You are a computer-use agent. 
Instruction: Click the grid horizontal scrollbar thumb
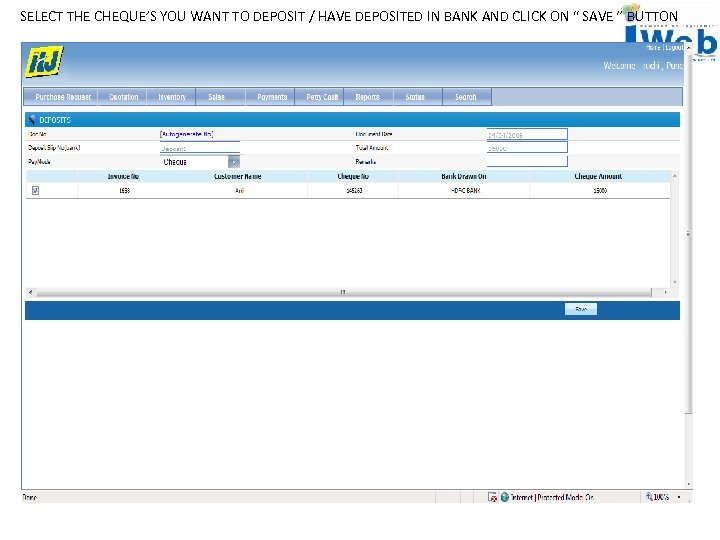pos(343,292)
